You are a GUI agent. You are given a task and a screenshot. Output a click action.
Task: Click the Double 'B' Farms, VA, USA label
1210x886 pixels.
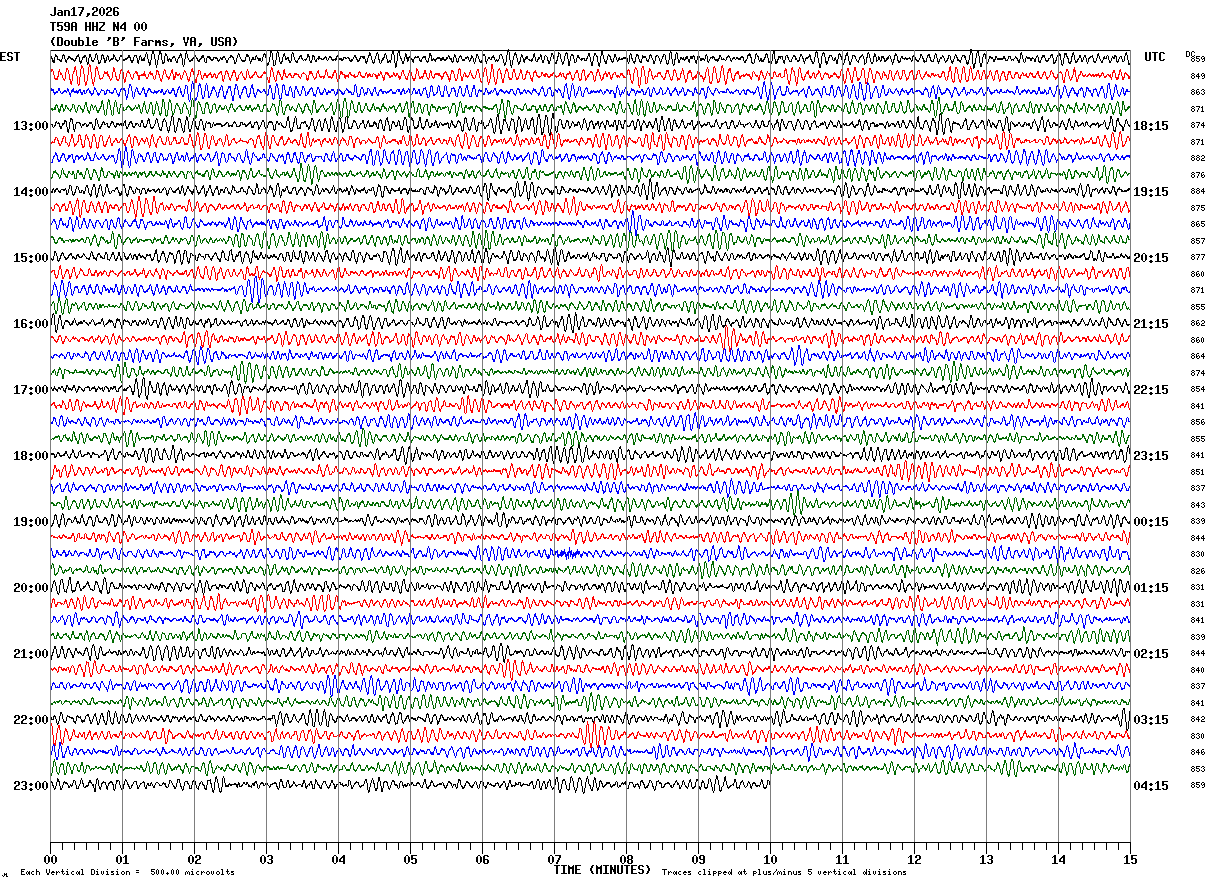145,42
